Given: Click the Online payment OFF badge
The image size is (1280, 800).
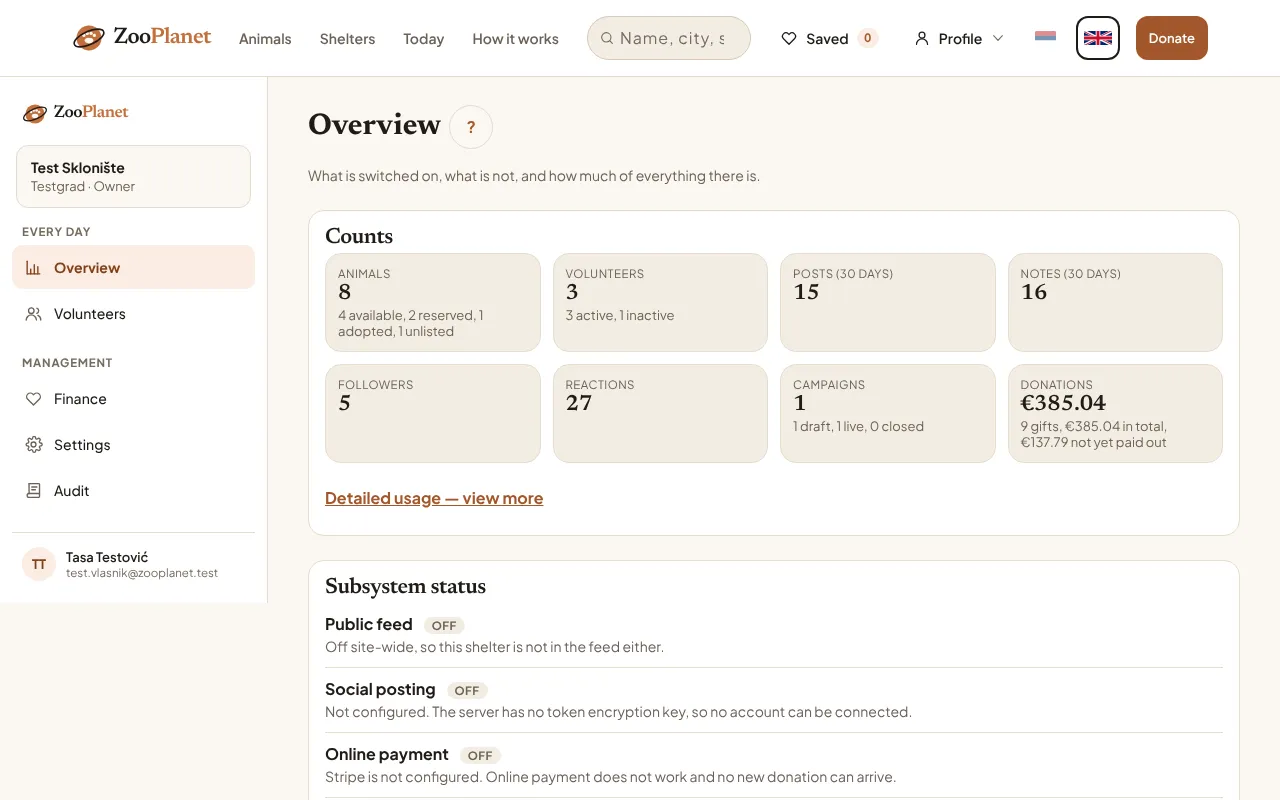Looking at the screenshot, I should 480,755.
